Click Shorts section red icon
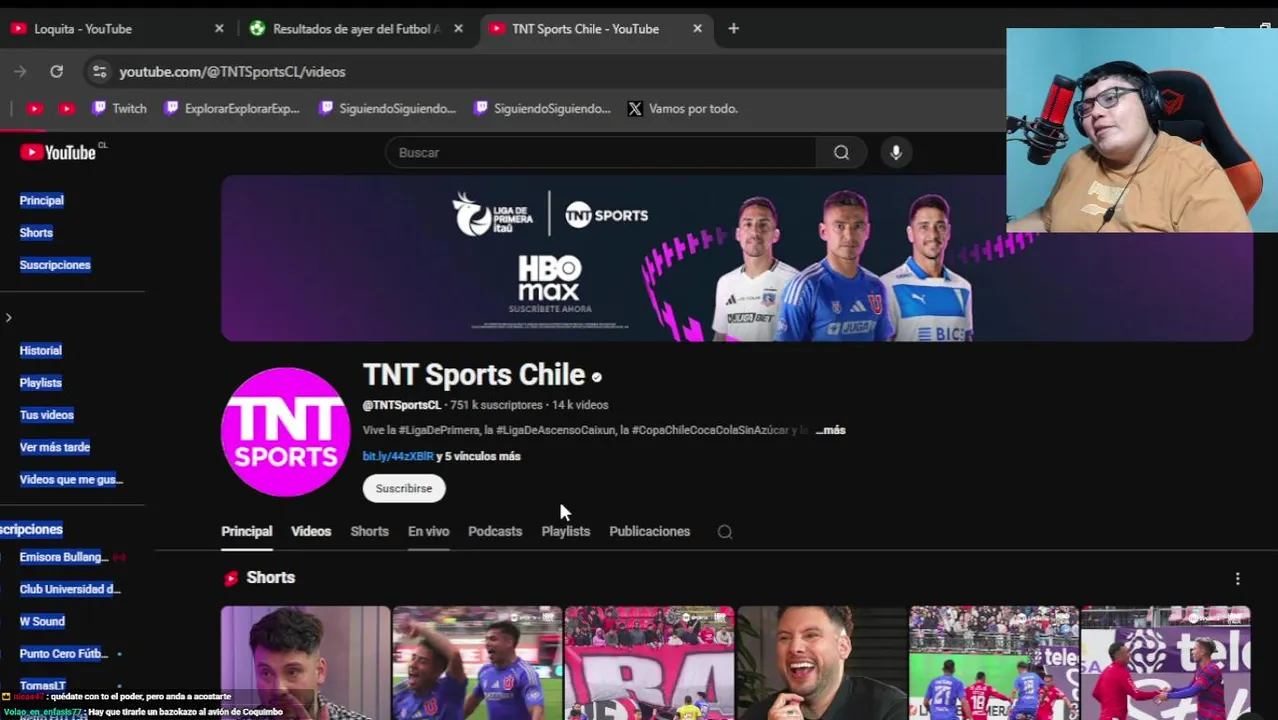The height and width of the screenshot is (720, 1278). pos(231,578)
